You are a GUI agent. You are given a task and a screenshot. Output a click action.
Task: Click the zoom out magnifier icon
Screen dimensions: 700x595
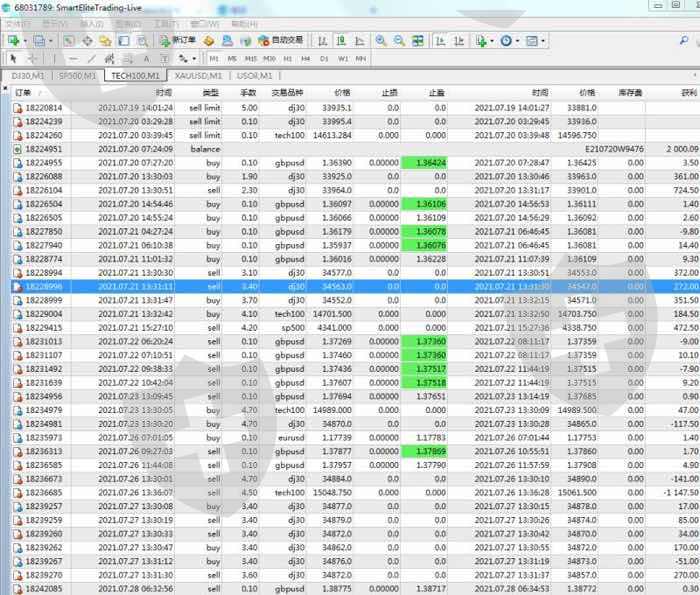point(400,41)
